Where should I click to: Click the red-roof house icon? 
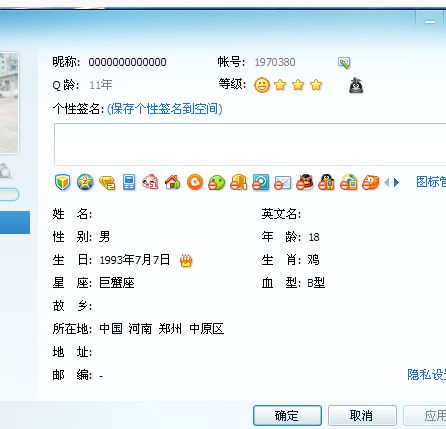click(x=173, y=182)
